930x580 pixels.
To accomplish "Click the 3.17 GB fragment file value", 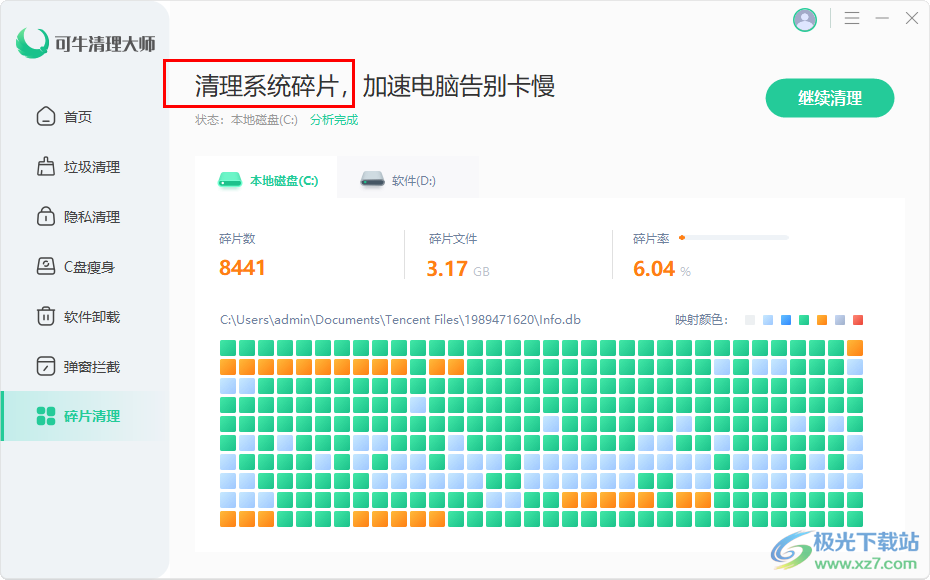I will [458, 269].
